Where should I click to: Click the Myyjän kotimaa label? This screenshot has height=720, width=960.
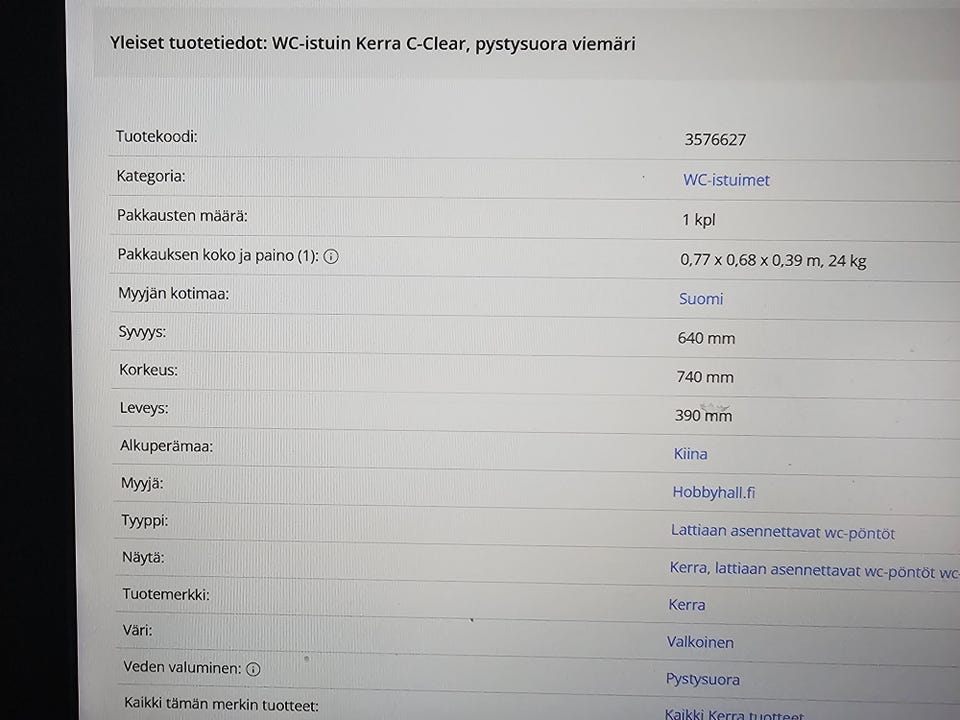coord(173,293)
